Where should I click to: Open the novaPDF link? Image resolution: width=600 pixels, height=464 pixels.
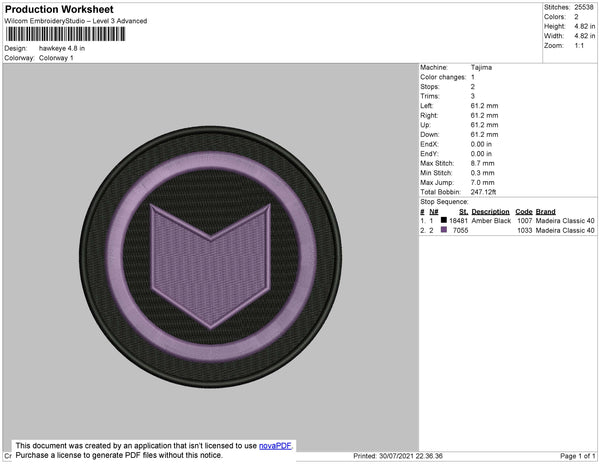point(275,446)
